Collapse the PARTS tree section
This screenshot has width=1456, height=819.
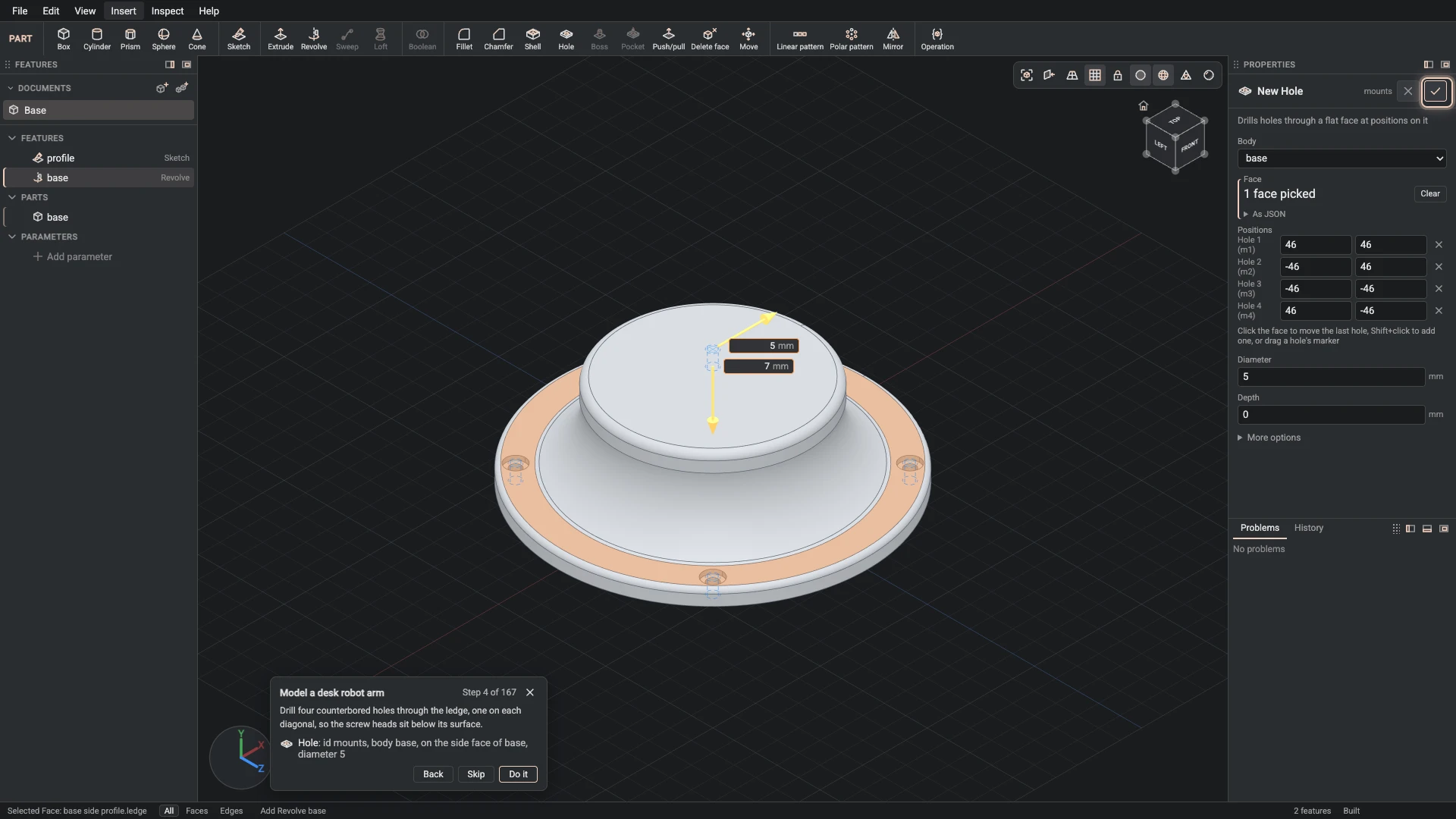click(12, 197)
